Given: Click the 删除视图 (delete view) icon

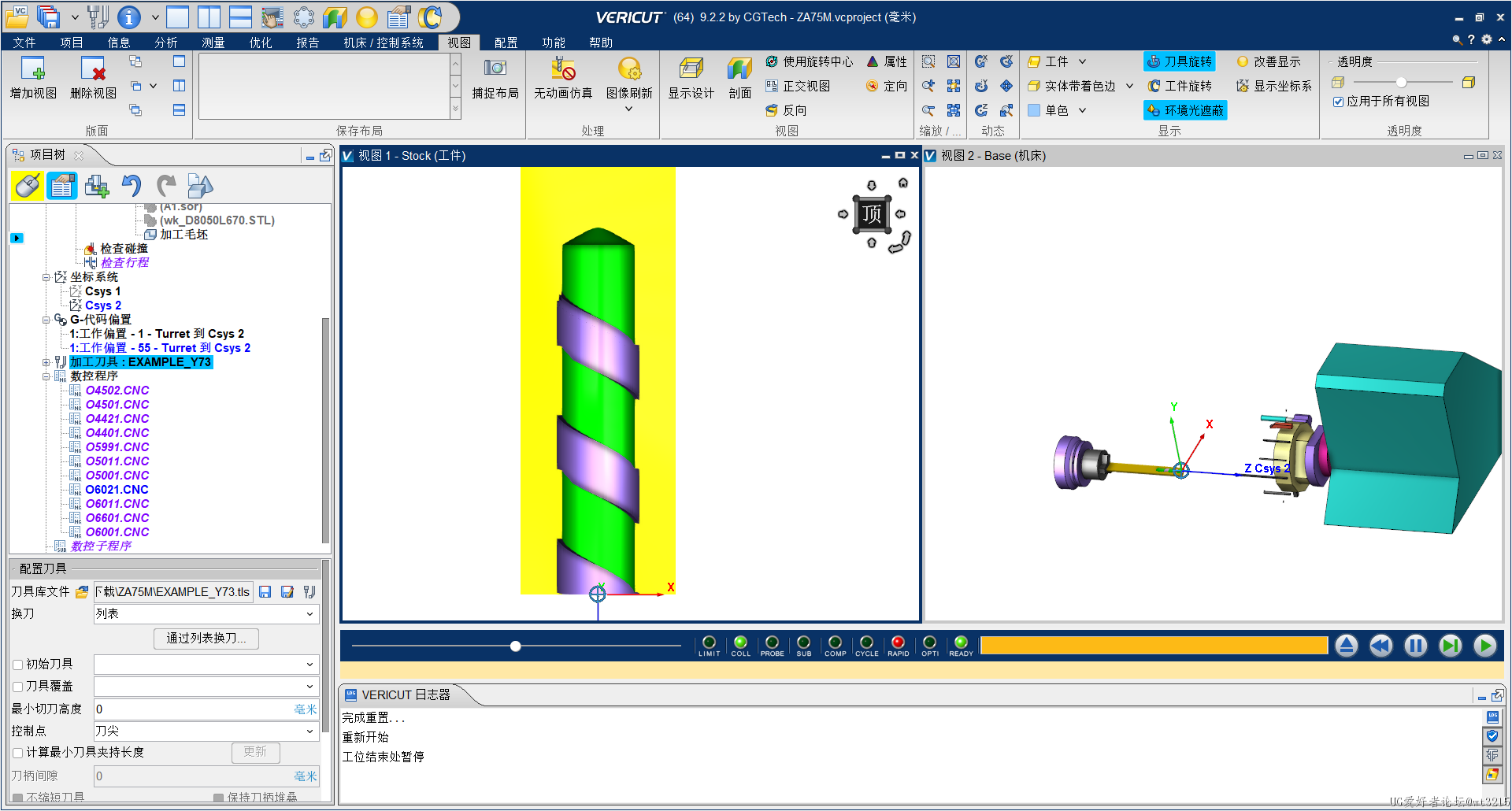Looking at the screenshot, I should 93,69.
